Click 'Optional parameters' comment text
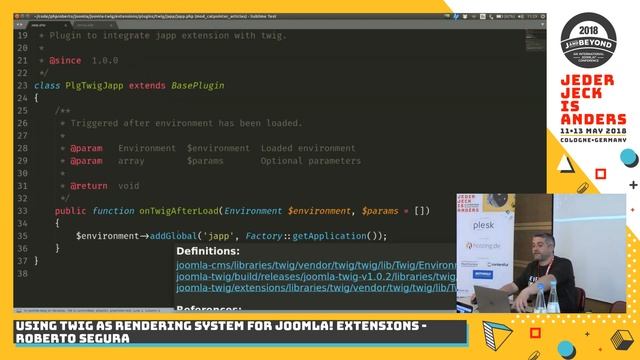Image resolution: width=640 pixels, height=360 pixels. [311, 161]
